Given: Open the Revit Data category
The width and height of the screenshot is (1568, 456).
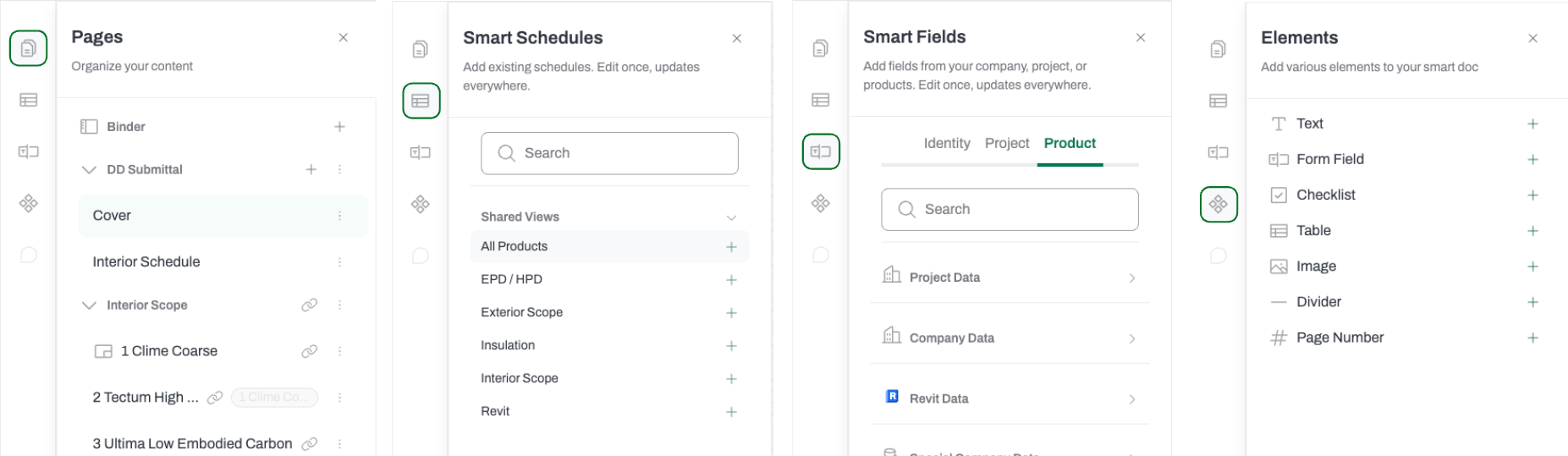Looking at the screenshot, I should click(x=1010, y=398).
